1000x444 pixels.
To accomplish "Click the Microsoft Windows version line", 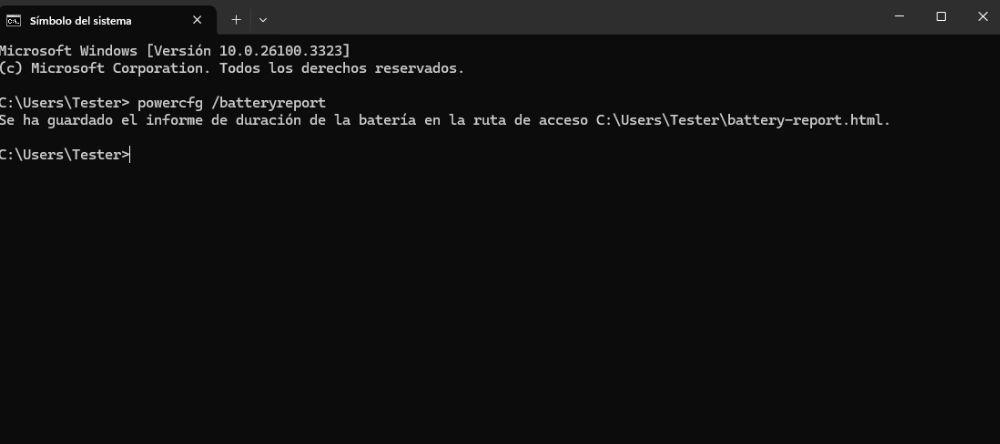I will coord(175,50).
